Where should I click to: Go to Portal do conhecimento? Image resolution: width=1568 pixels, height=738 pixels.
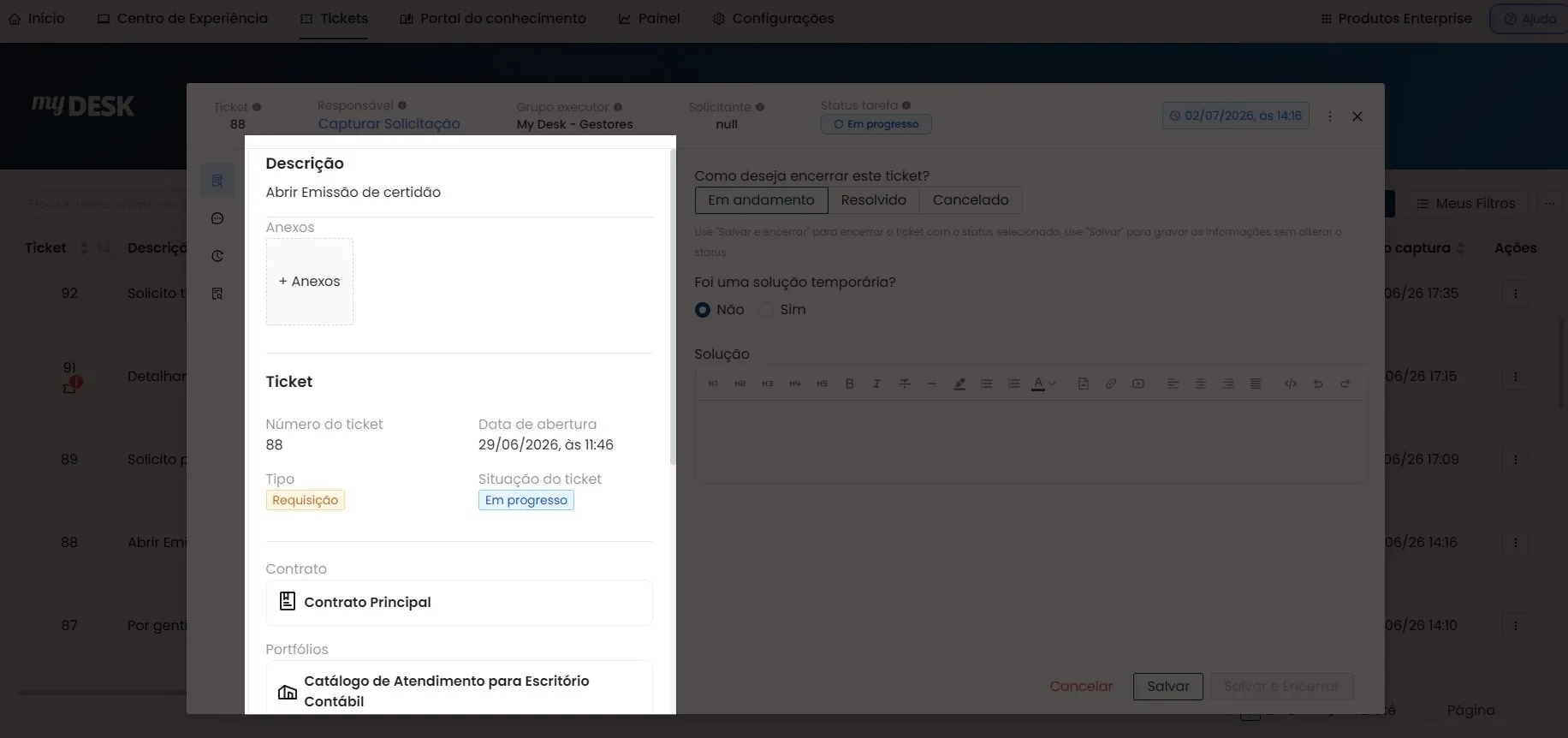493,18
